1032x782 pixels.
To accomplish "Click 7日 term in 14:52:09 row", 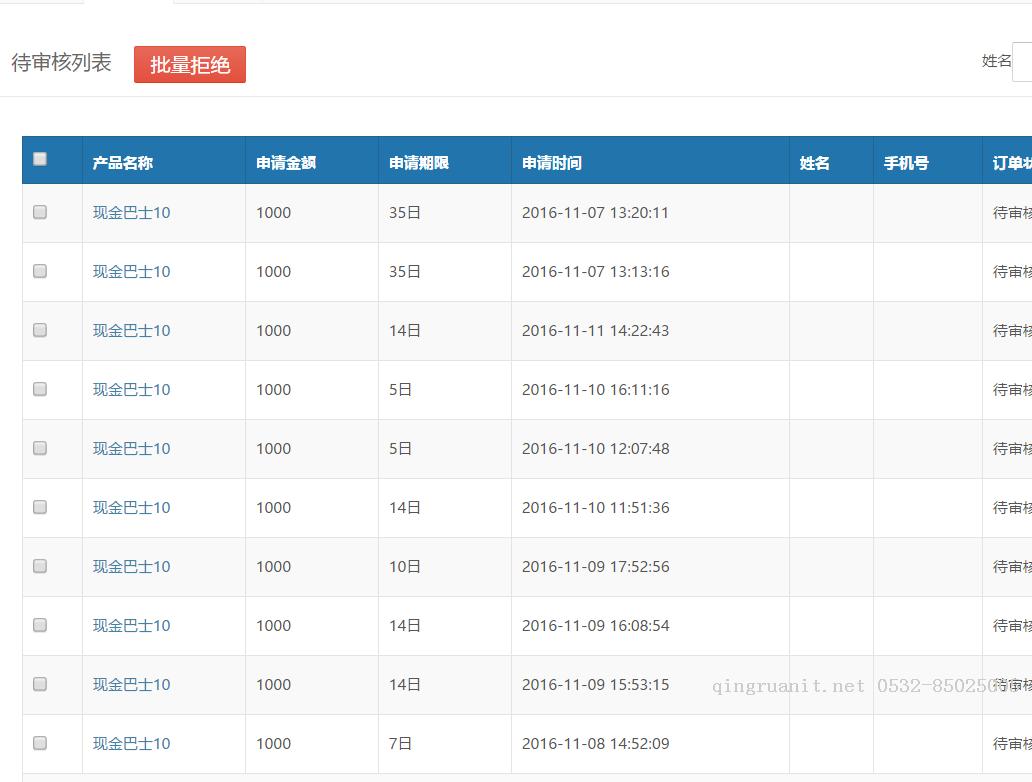I will click(x=400, y=744).
